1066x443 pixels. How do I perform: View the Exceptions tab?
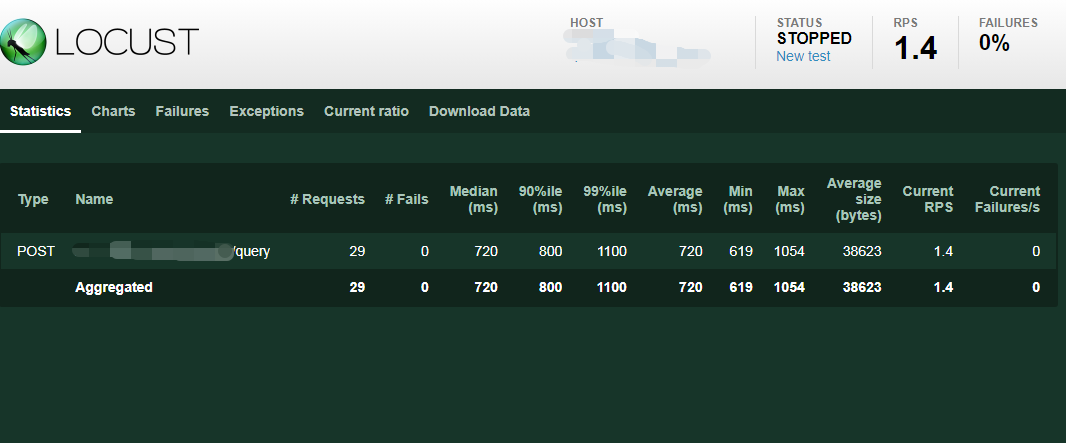tap(266, 111)
